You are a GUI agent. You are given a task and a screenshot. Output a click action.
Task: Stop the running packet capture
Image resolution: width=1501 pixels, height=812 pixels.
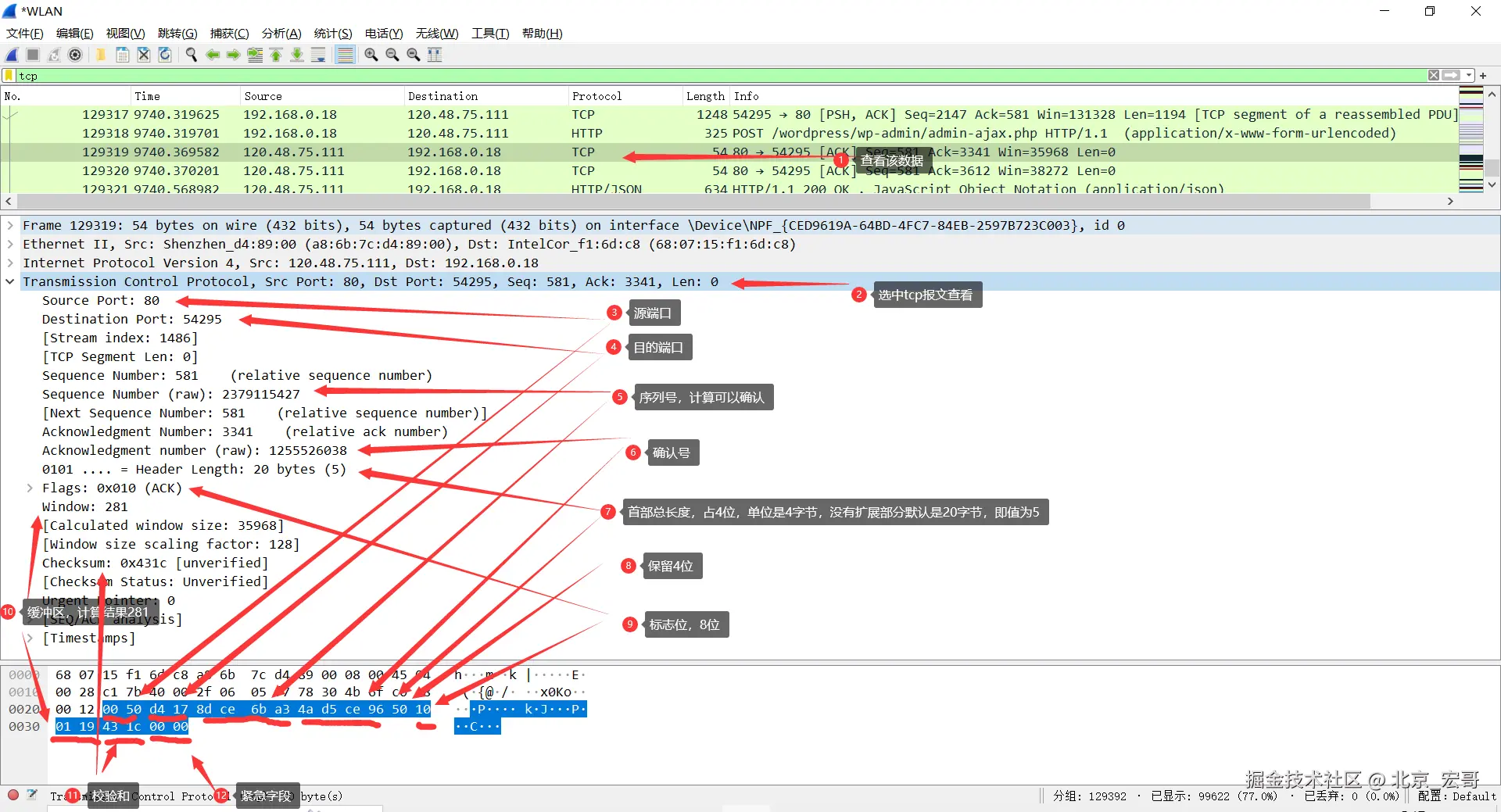point(33,55)
